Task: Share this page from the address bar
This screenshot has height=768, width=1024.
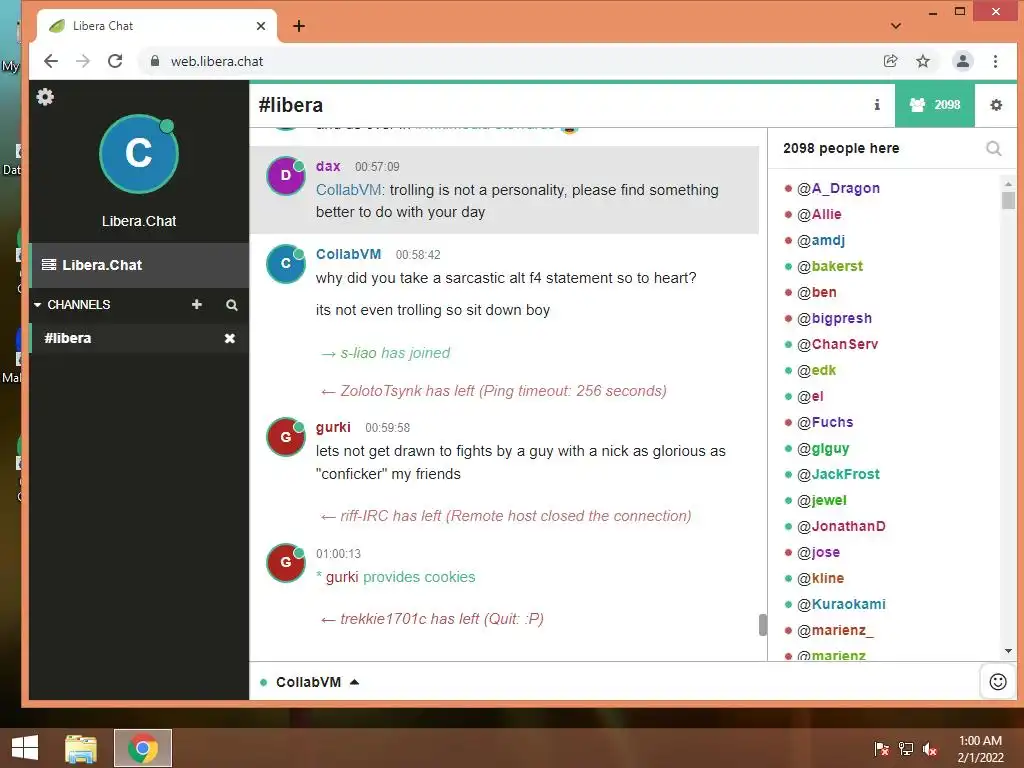Action: coord(890,61)
